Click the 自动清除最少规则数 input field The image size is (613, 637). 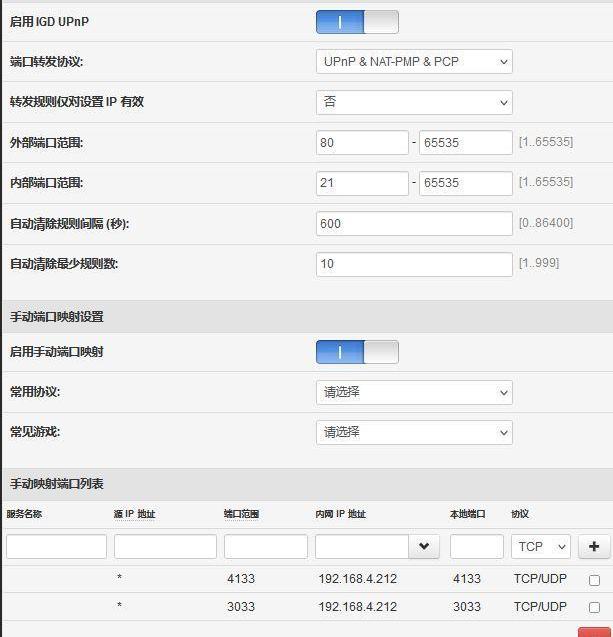[414, 264]
